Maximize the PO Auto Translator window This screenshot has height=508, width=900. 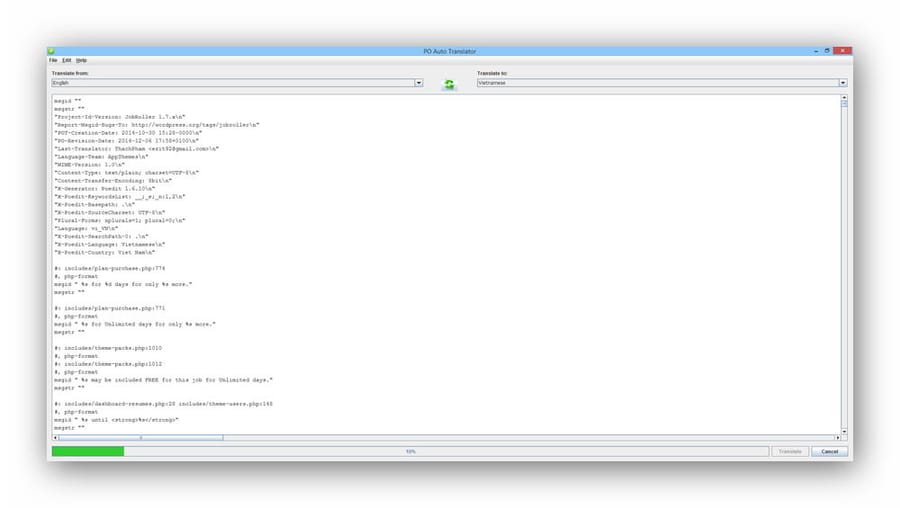click(827, 51)
